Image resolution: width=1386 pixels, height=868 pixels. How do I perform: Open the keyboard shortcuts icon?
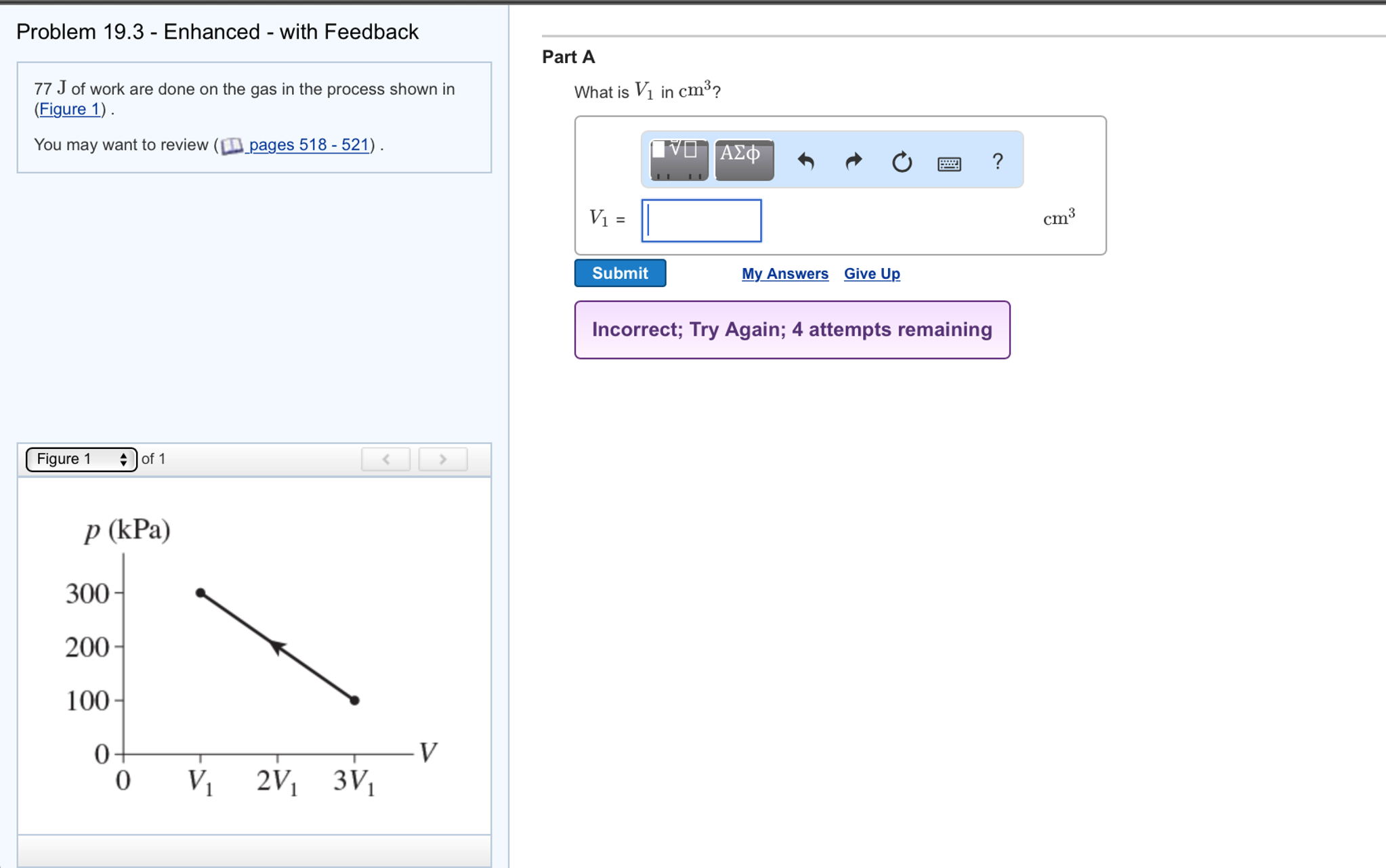949,163
